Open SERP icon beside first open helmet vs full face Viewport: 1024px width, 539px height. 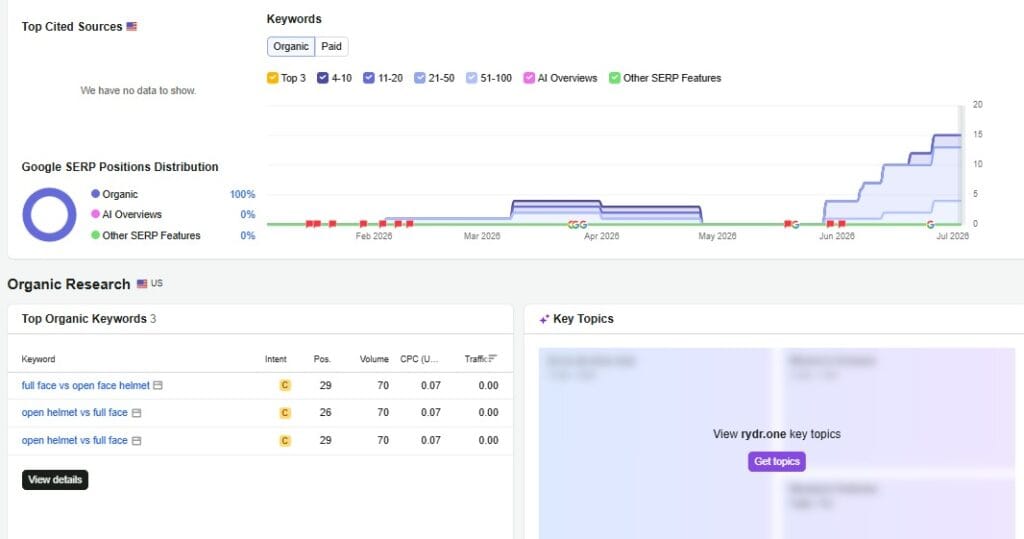click(x=136, y=413)
